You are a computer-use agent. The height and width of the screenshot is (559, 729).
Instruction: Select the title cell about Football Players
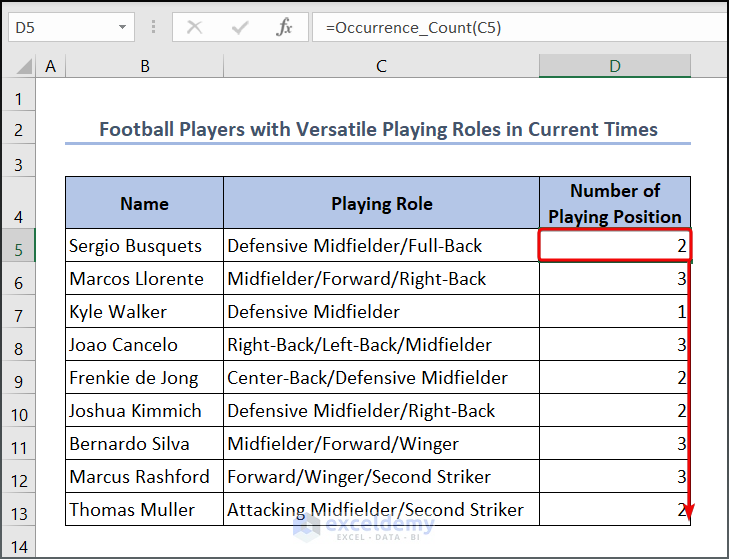378,129
